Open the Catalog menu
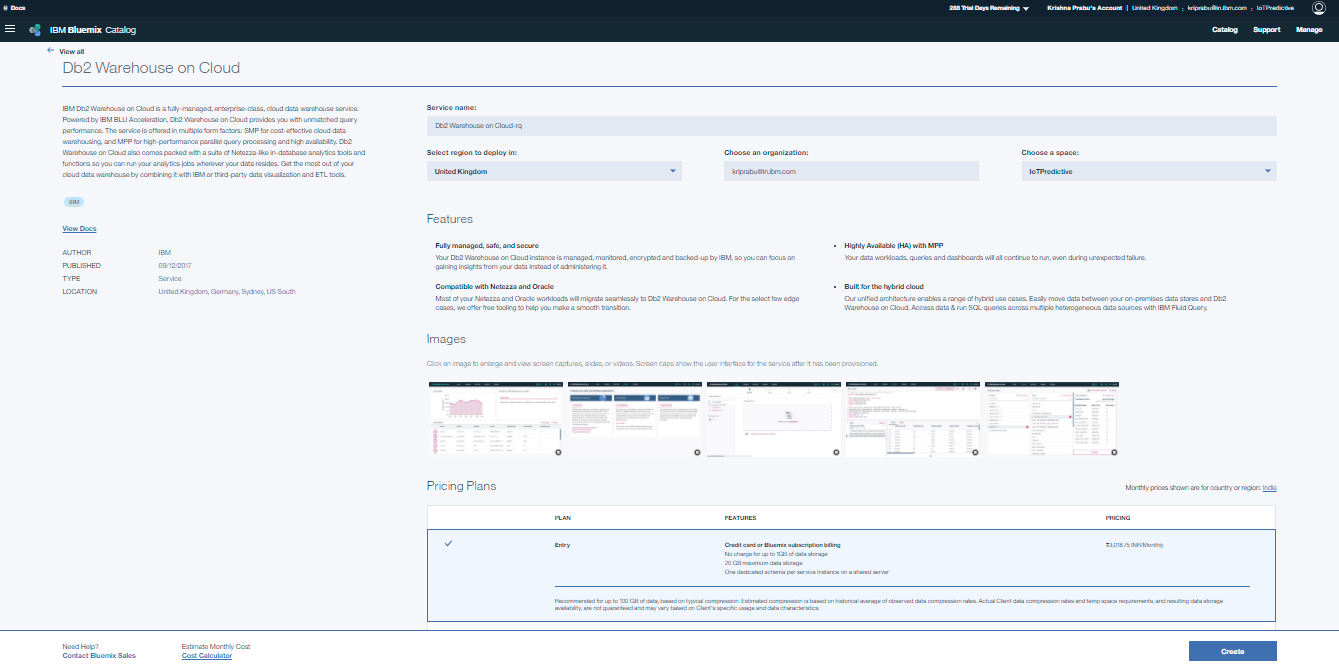Viewport: 1339px width, 665px height. [1224, 30]
